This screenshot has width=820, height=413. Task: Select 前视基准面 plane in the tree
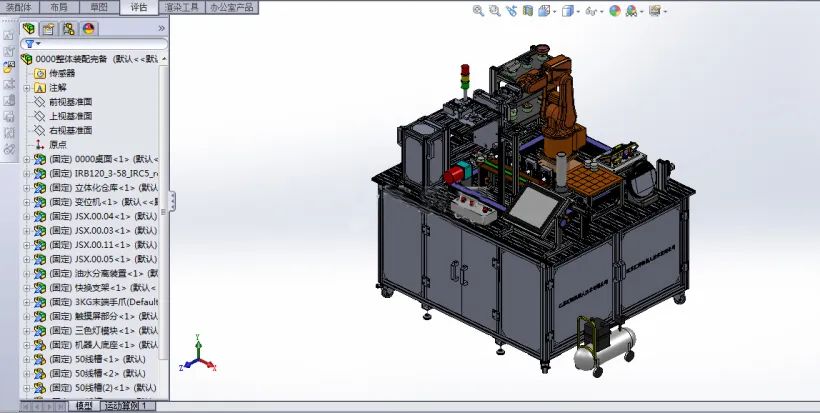click(x=64, y=102)
